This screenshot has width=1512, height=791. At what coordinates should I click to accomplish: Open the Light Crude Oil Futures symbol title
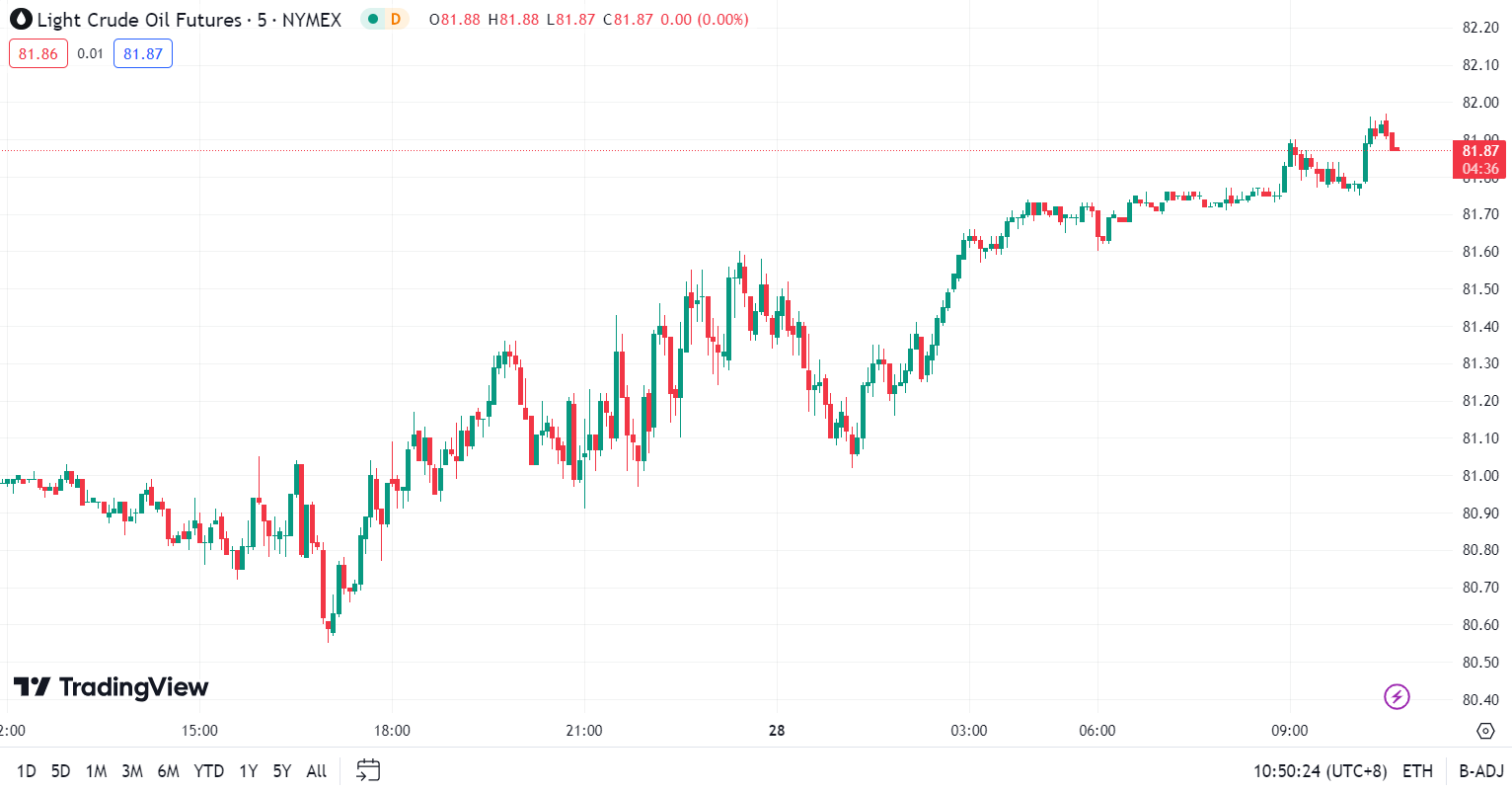click(x=139, y=20)
